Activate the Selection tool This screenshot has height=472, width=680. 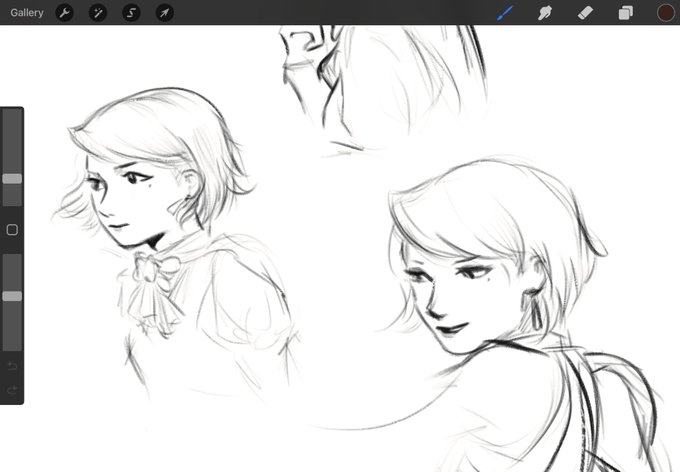[131, 13]
